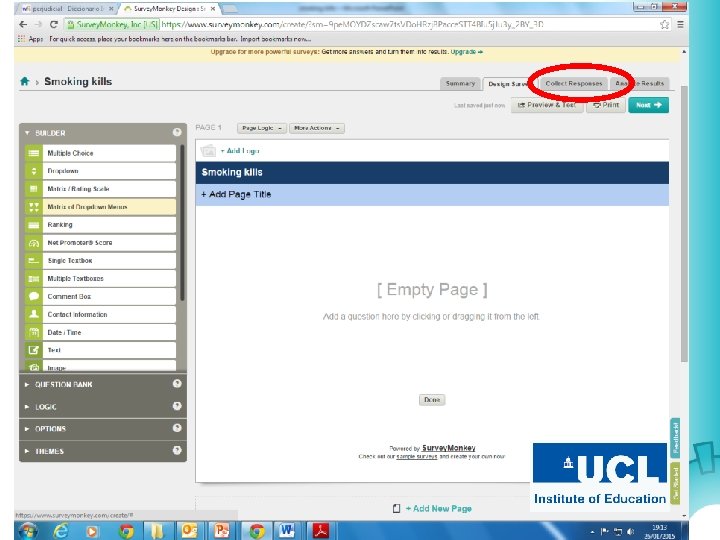
Task: Open the BUILDER panel help icon
Action: tap(177, 132)
